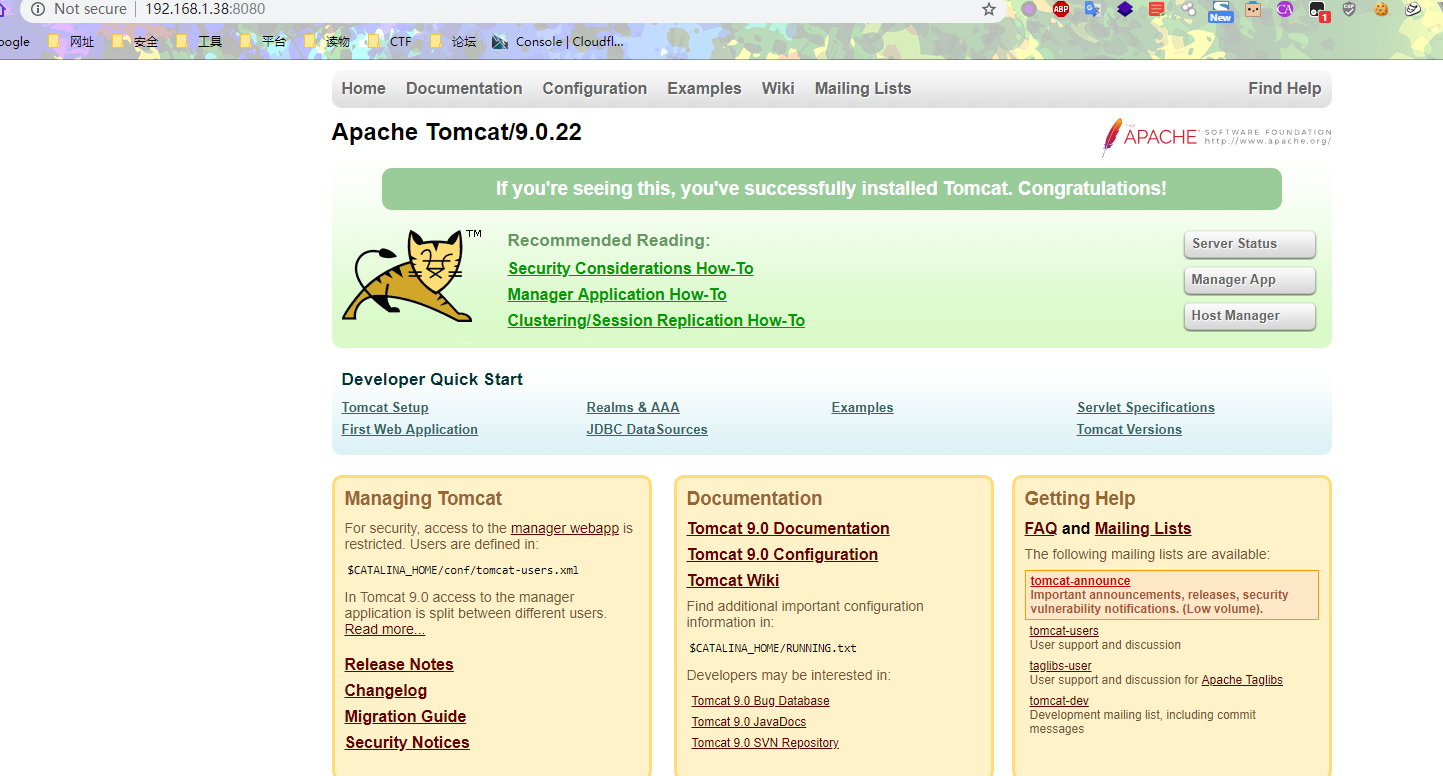Image resolution: width=1443 pixels, height=776 pixels.
Task: Open the extension showing red badge 1
Action: pos(1319,11)
